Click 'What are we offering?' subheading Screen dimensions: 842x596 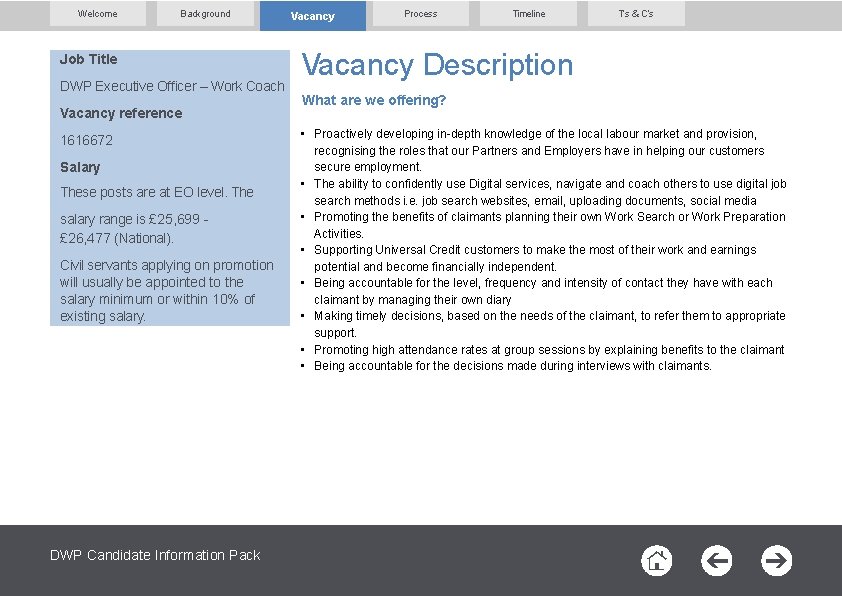pyautogui.click(x=374, y=100)
